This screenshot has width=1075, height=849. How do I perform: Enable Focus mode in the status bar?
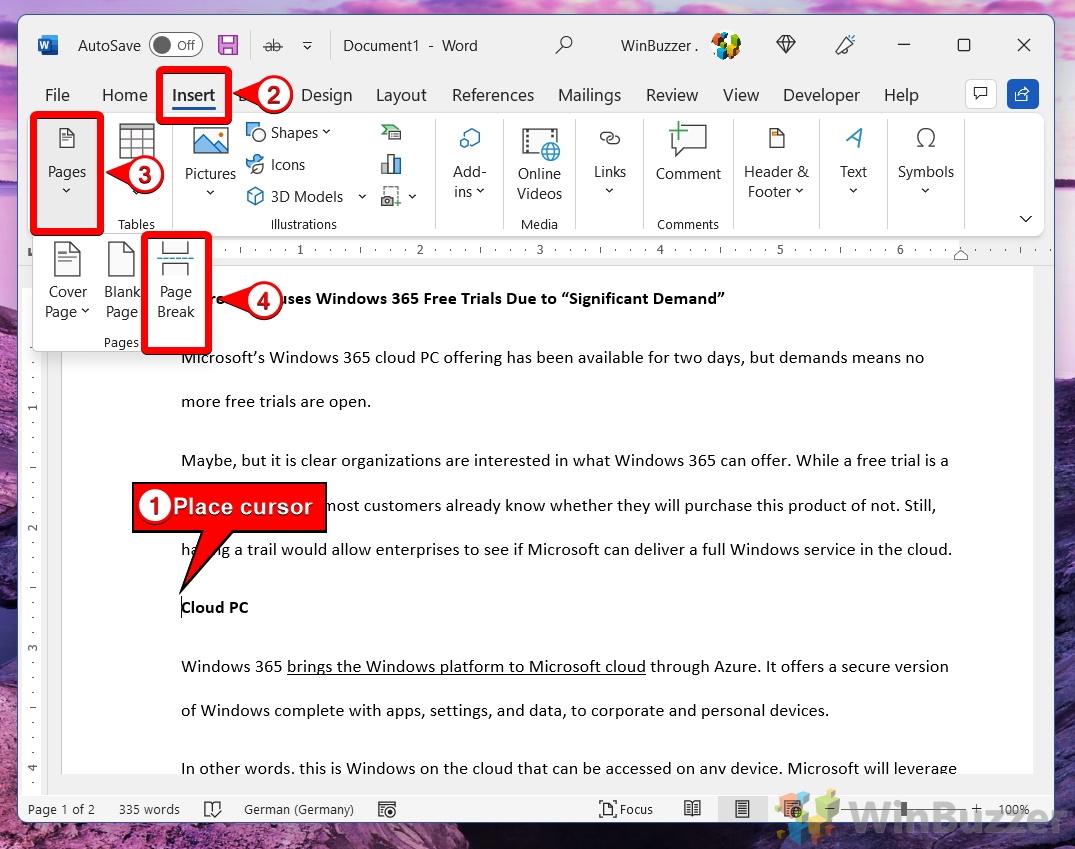coord(626,809)
